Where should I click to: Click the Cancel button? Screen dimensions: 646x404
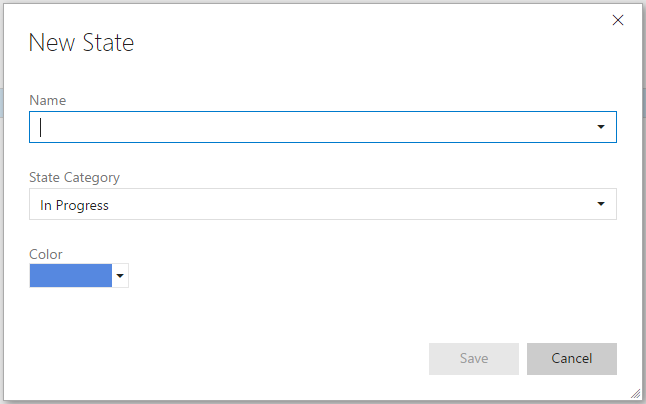[x=572, y=359]
